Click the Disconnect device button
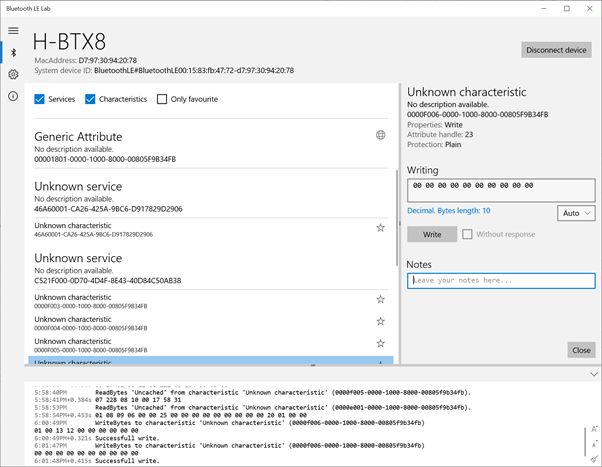This screenshot has height=467, width=602. pyautogui.click(x=556, y=50)
